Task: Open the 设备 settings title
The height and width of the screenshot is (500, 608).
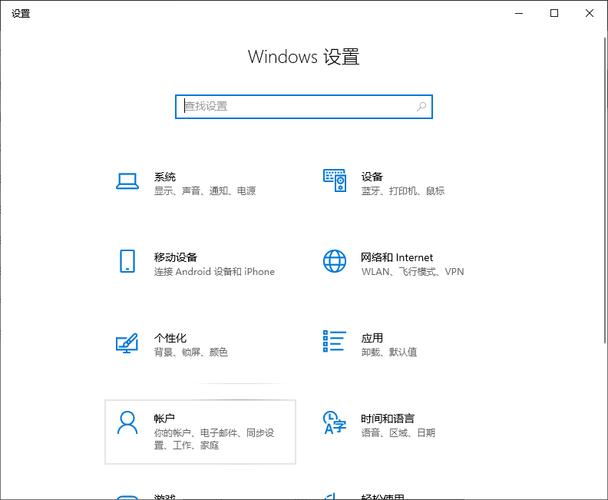Action: (x=372, y=177)
